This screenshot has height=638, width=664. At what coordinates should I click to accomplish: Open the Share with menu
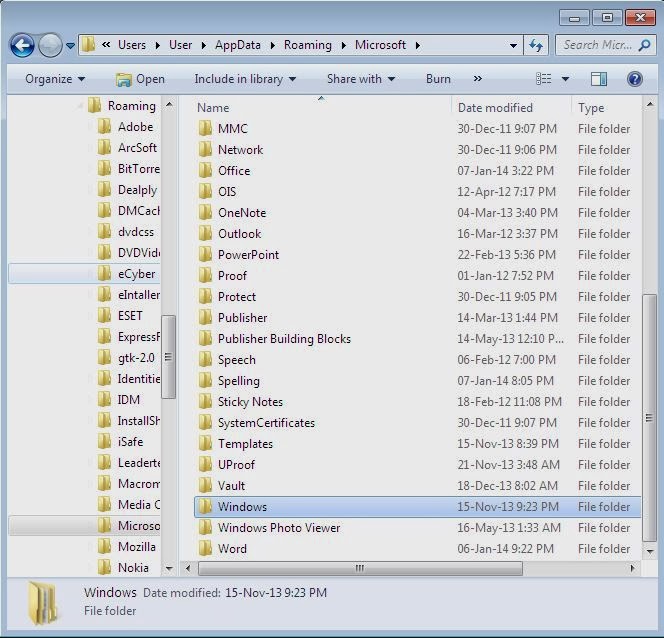tap(361, 79)
